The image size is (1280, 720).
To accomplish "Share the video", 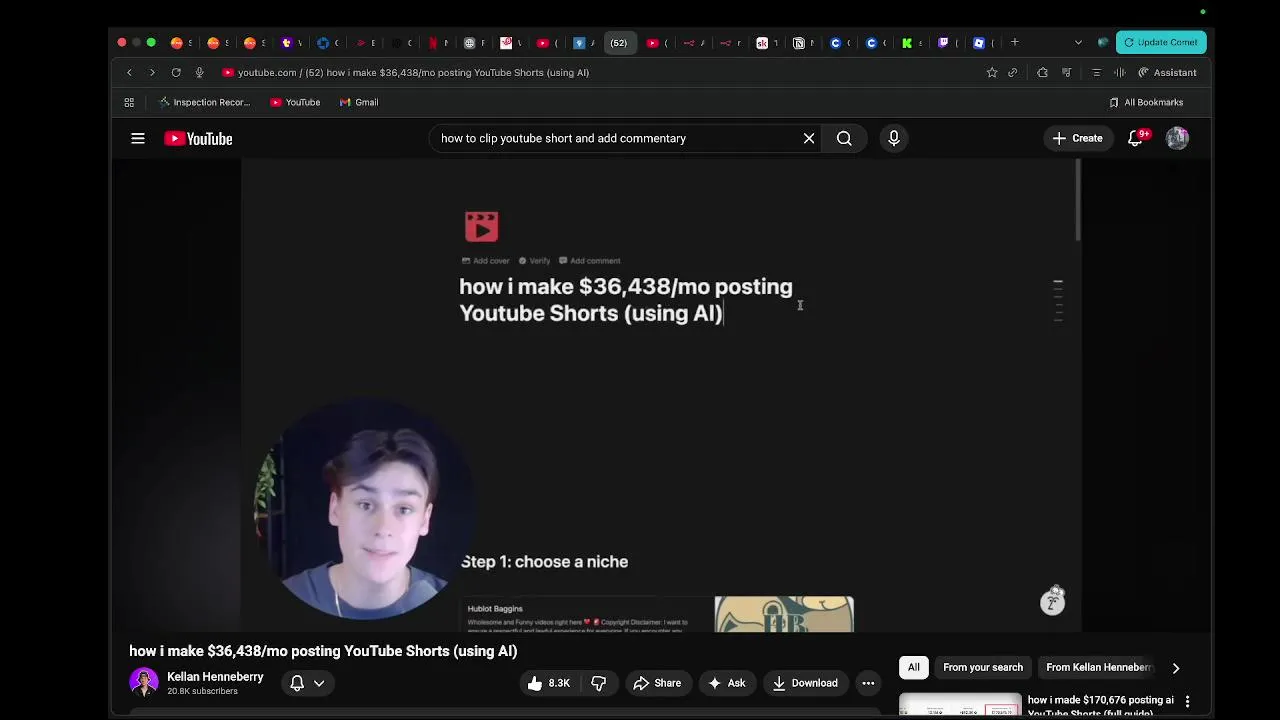I will (x=657, y=683).
